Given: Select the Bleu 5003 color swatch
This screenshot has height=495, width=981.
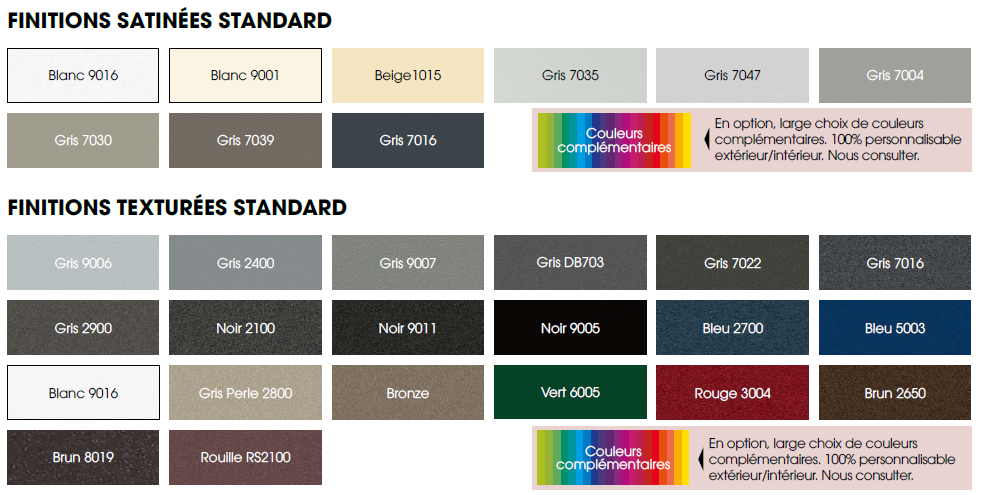Looking at the screenshot, I should [895, 328].
